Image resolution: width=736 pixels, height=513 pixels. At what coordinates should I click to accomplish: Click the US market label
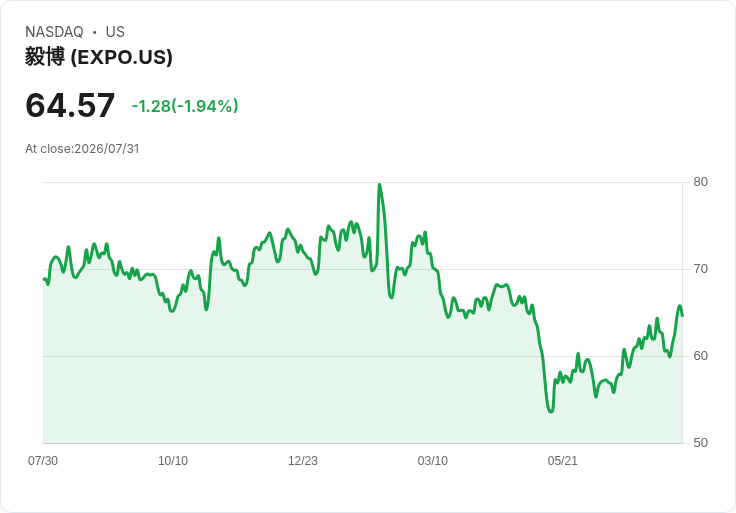click(x=115, y=32)
